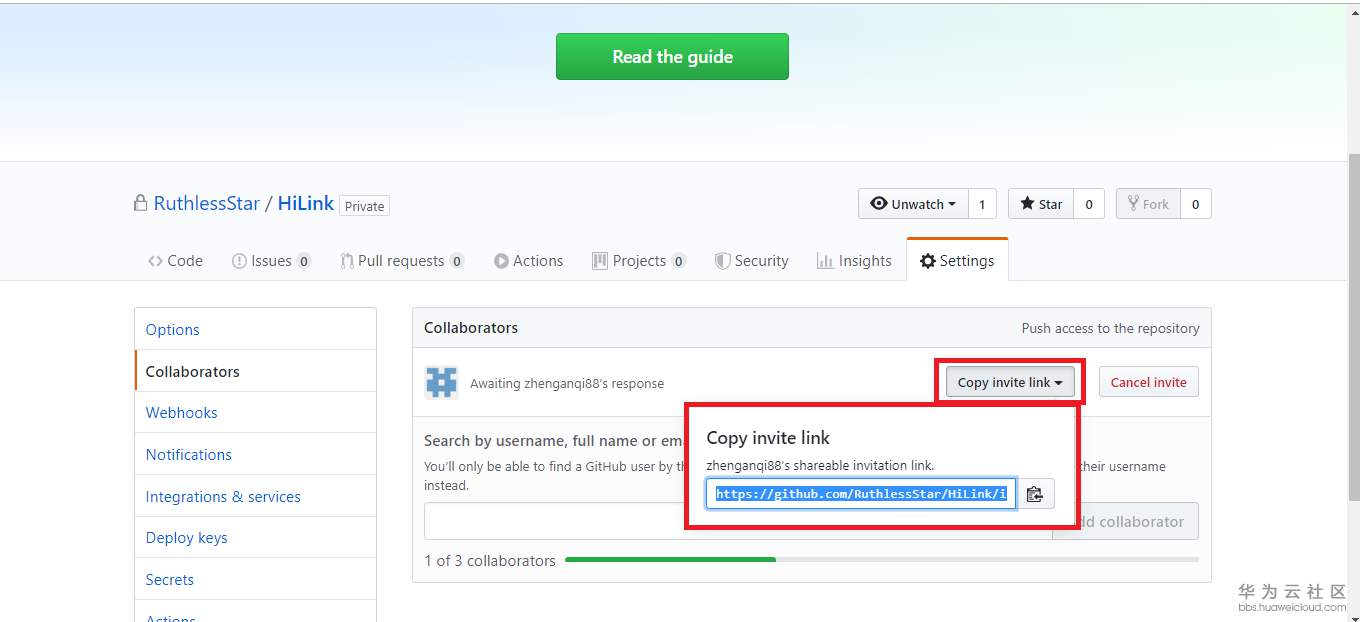Open the Actions tab
1360x622 pixels.
click(x=528, y=261)
